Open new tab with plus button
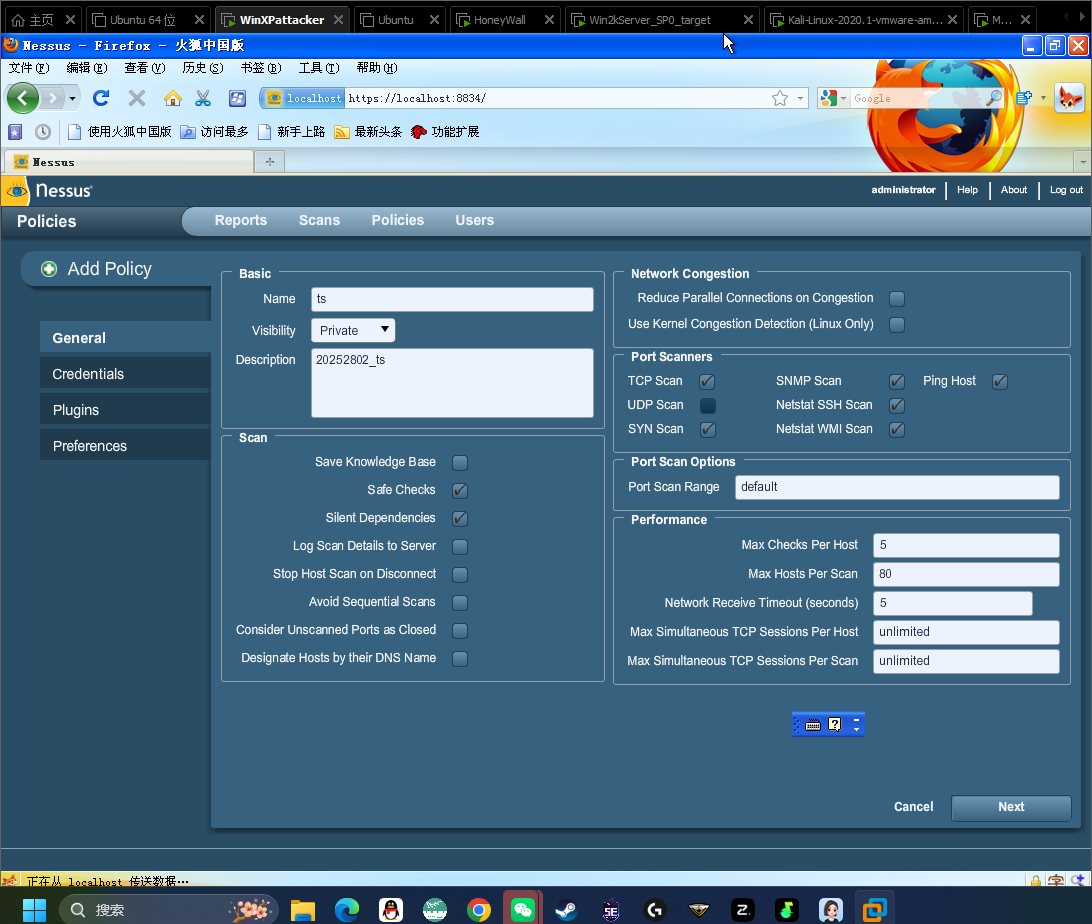 270,162
